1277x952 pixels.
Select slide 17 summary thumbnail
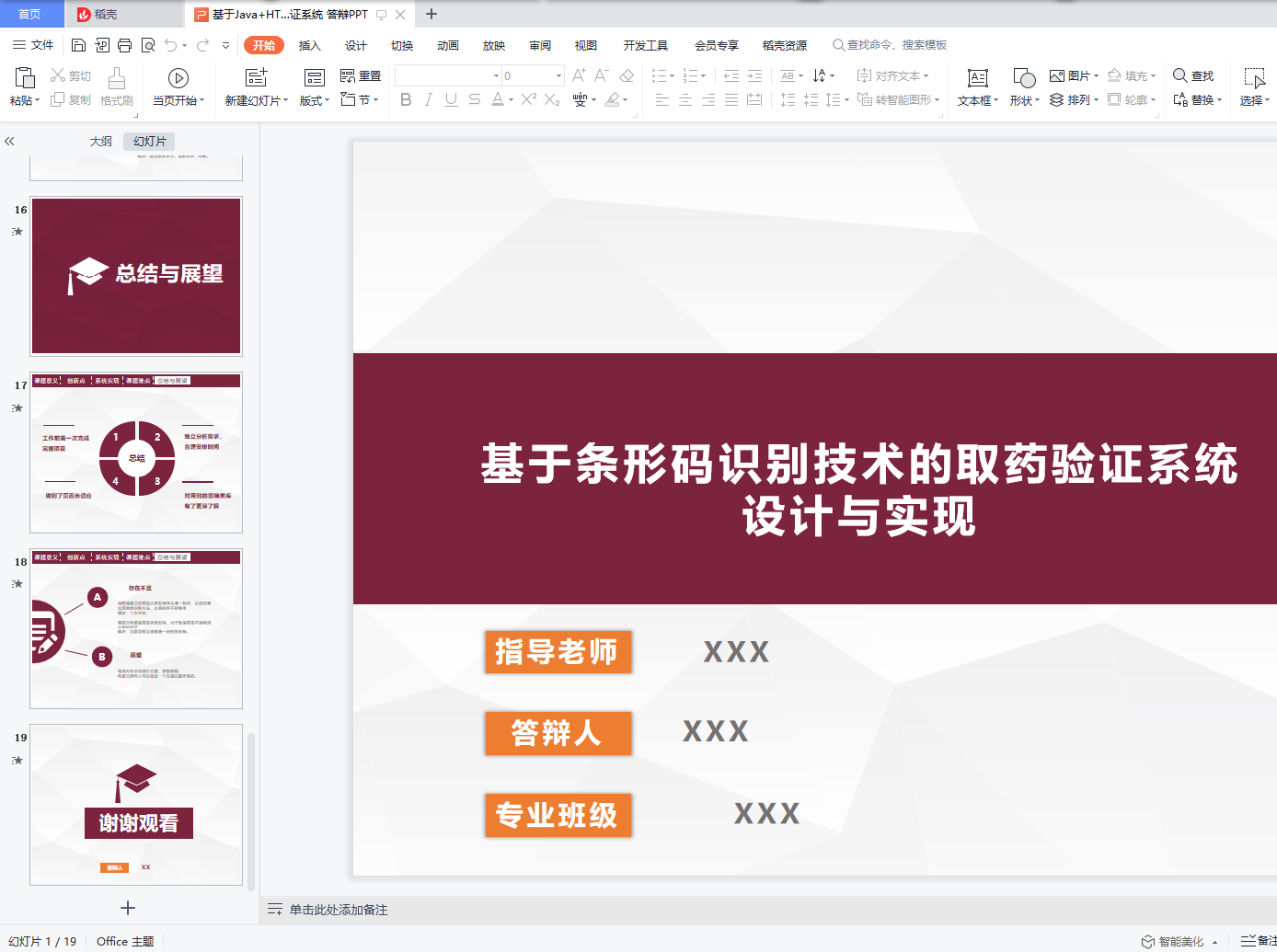(x=136, y=453)
